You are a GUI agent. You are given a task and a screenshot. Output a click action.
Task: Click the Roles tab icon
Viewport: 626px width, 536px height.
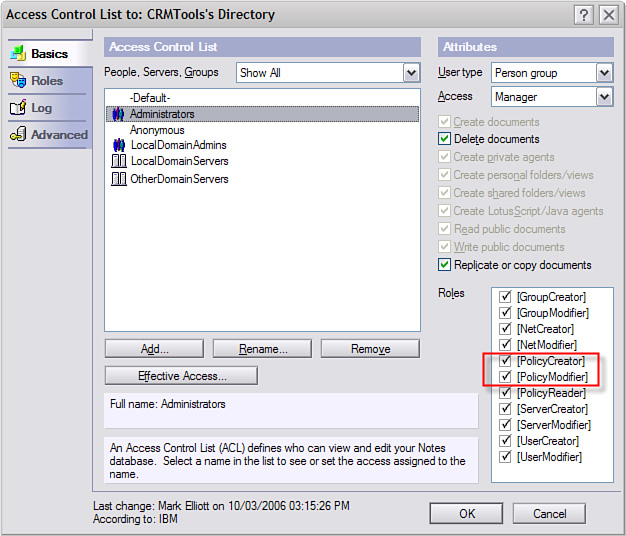(17, 80)
